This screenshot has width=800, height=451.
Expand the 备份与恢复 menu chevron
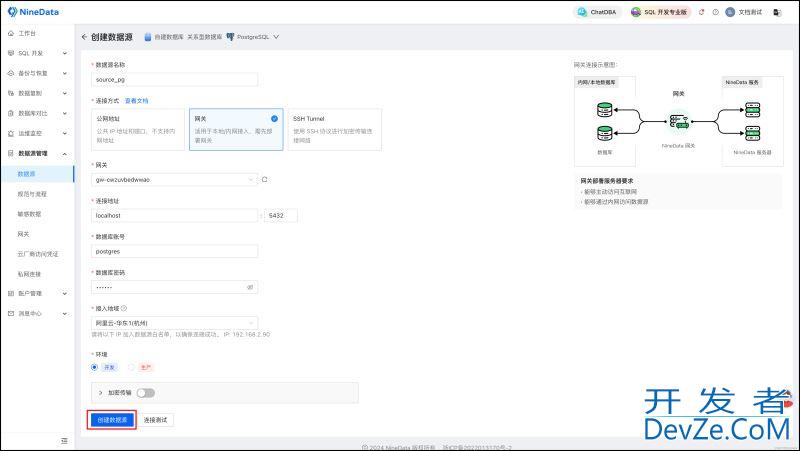[x=65, y=73]
